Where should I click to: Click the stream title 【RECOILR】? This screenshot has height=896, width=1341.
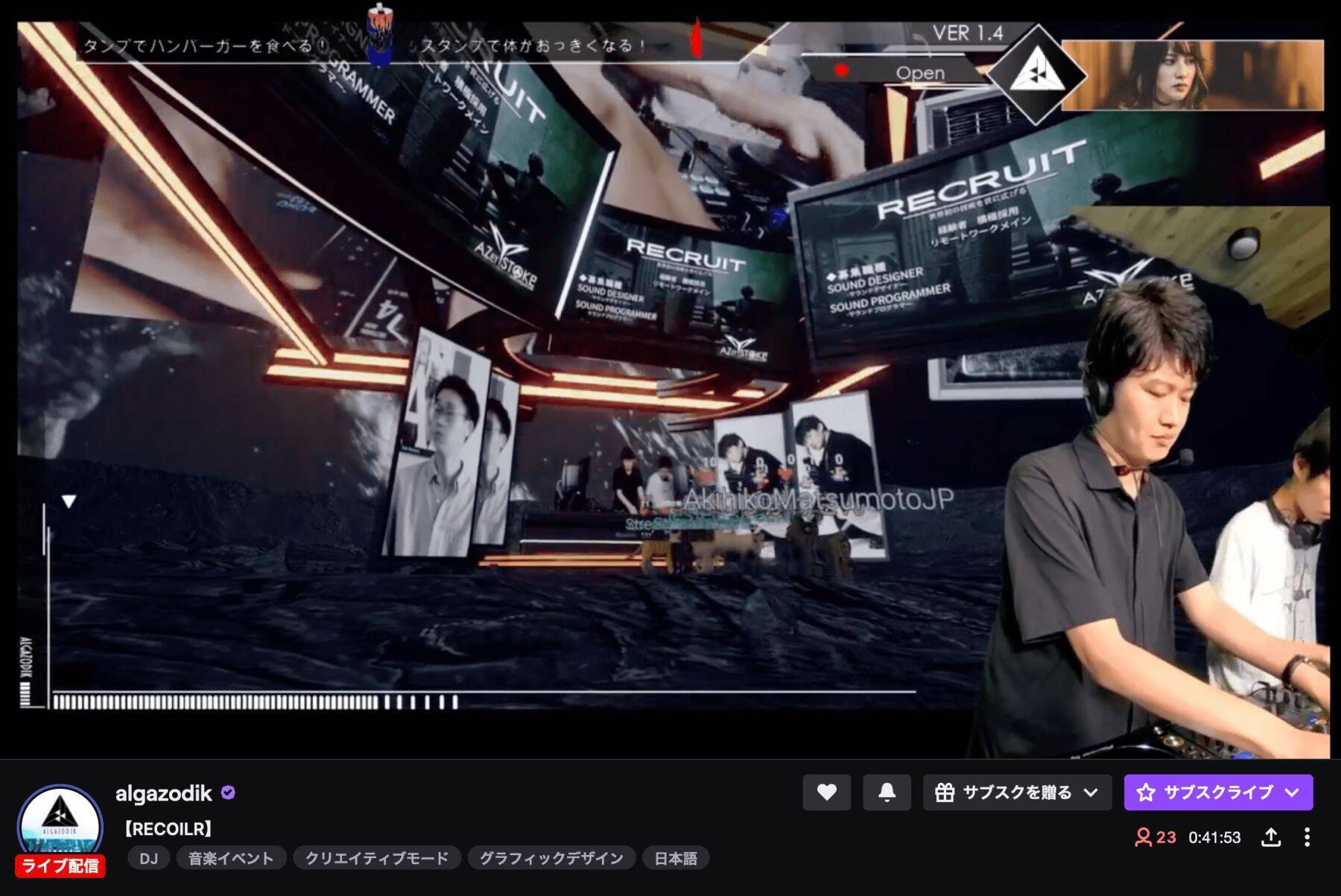169,828
